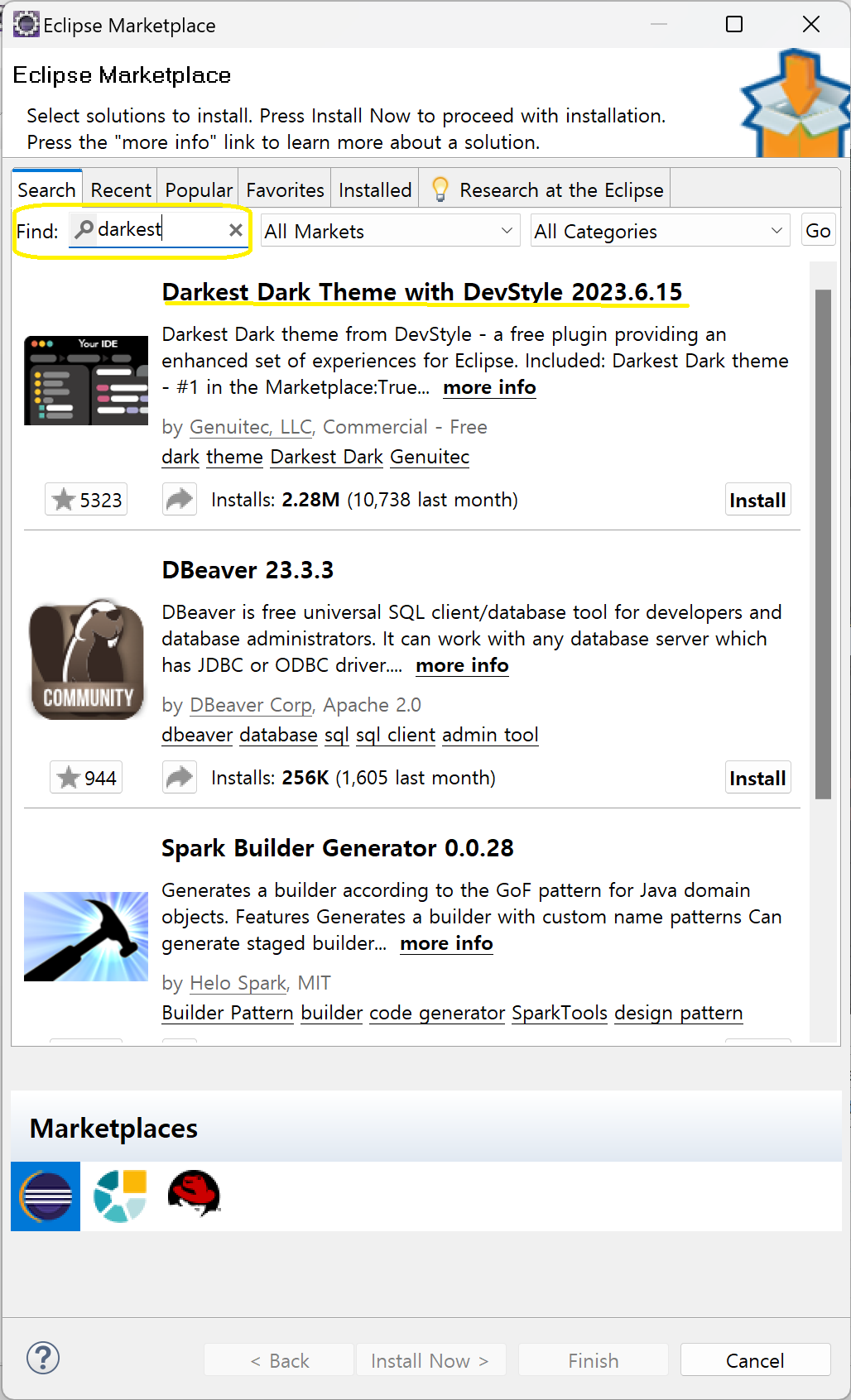Share the Darkest Dark Theme entry
The height and width of the screenshot is (1400, 851).
[x=180, y=499]
